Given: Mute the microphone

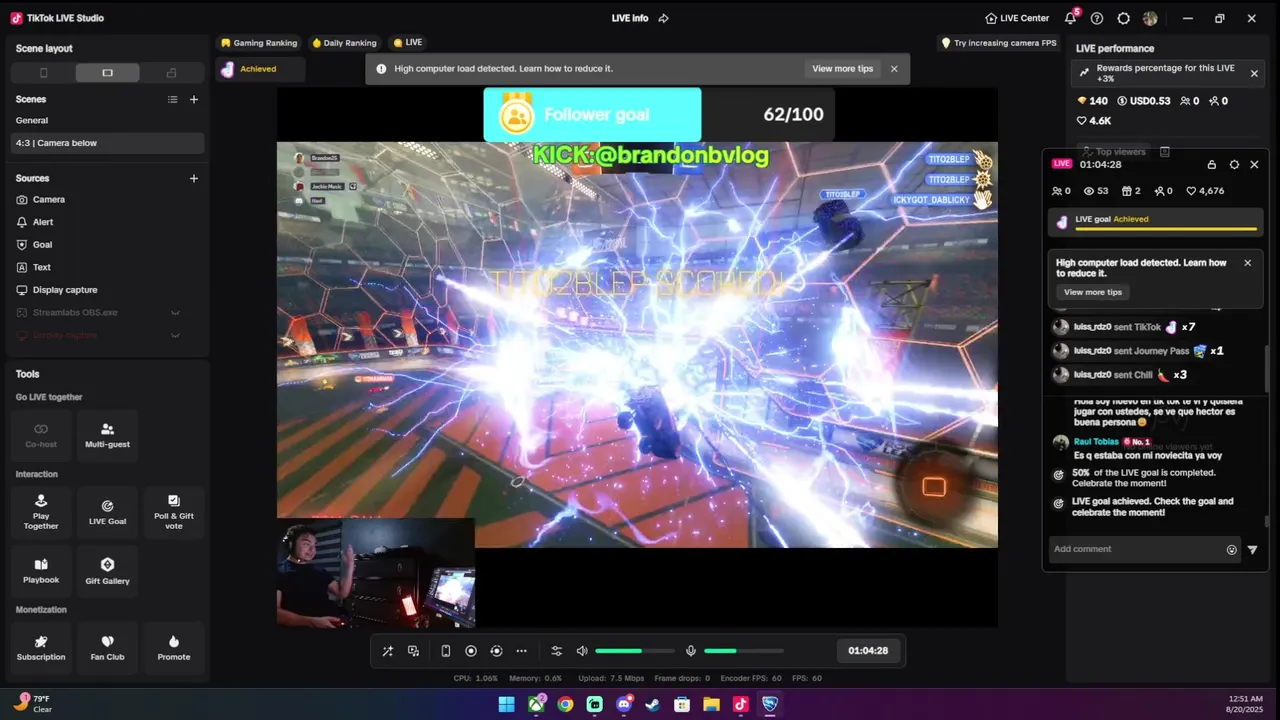Looking at the screenshot, I should click(x=690, y=651).
